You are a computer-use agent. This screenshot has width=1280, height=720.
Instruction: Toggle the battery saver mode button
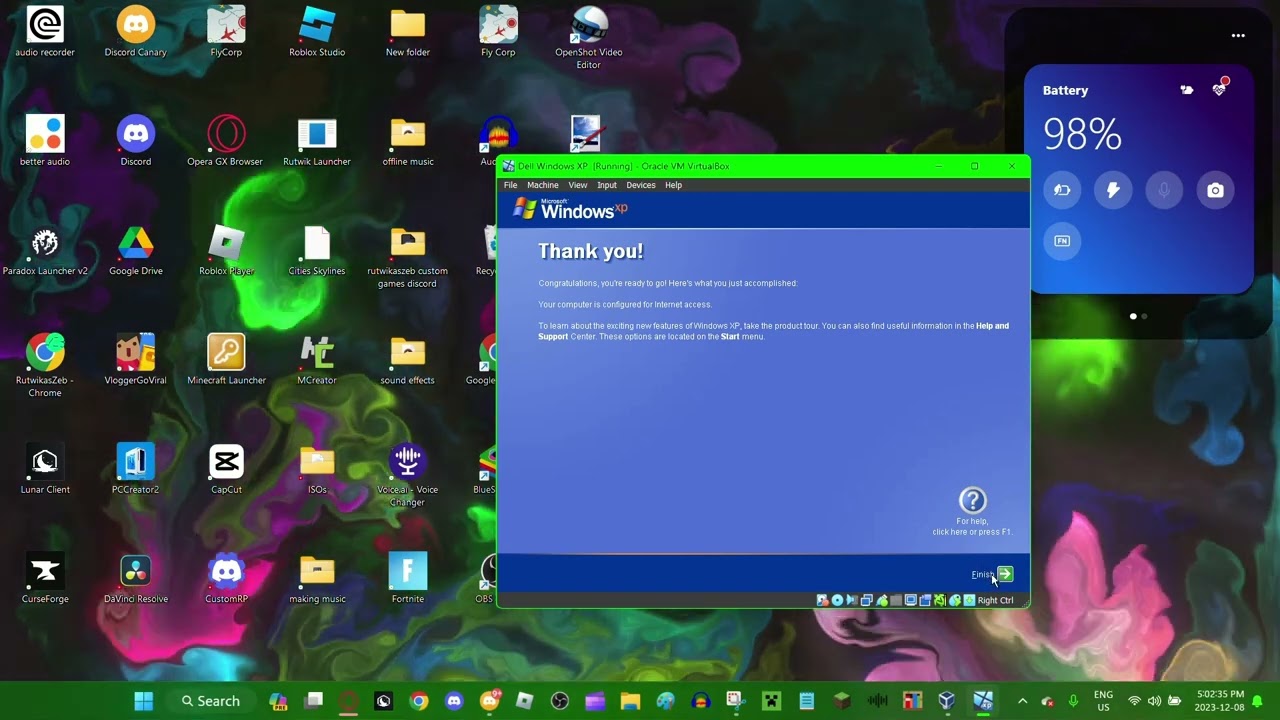point(1062,190)
